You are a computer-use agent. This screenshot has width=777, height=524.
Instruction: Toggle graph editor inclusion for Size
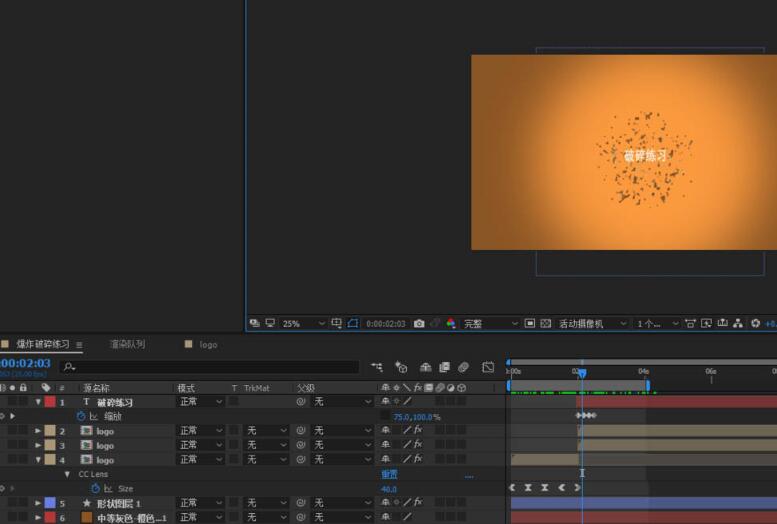click(x=108, y=489)
